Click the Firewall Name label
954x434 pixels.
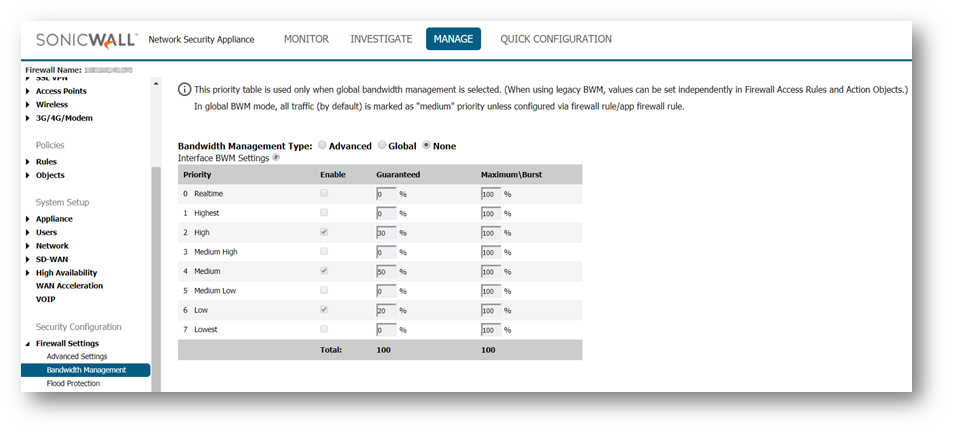[x=54, y=70]
